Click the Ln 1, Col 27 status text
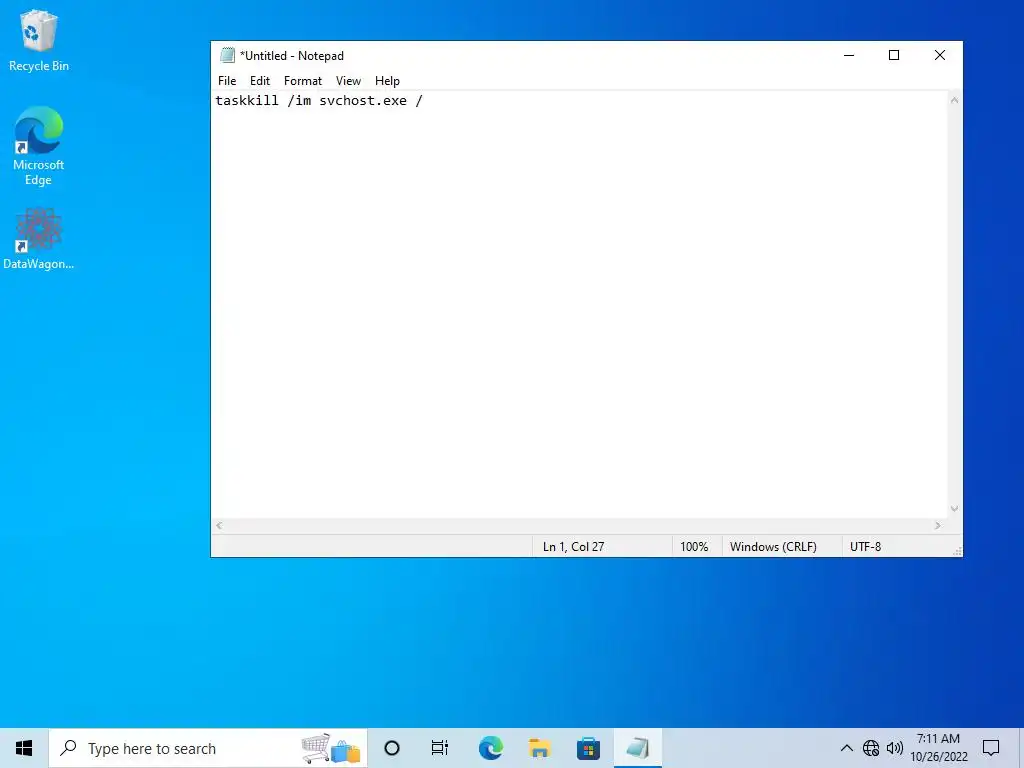This screenshot has height=768, width=1024. tap(573, 547)
